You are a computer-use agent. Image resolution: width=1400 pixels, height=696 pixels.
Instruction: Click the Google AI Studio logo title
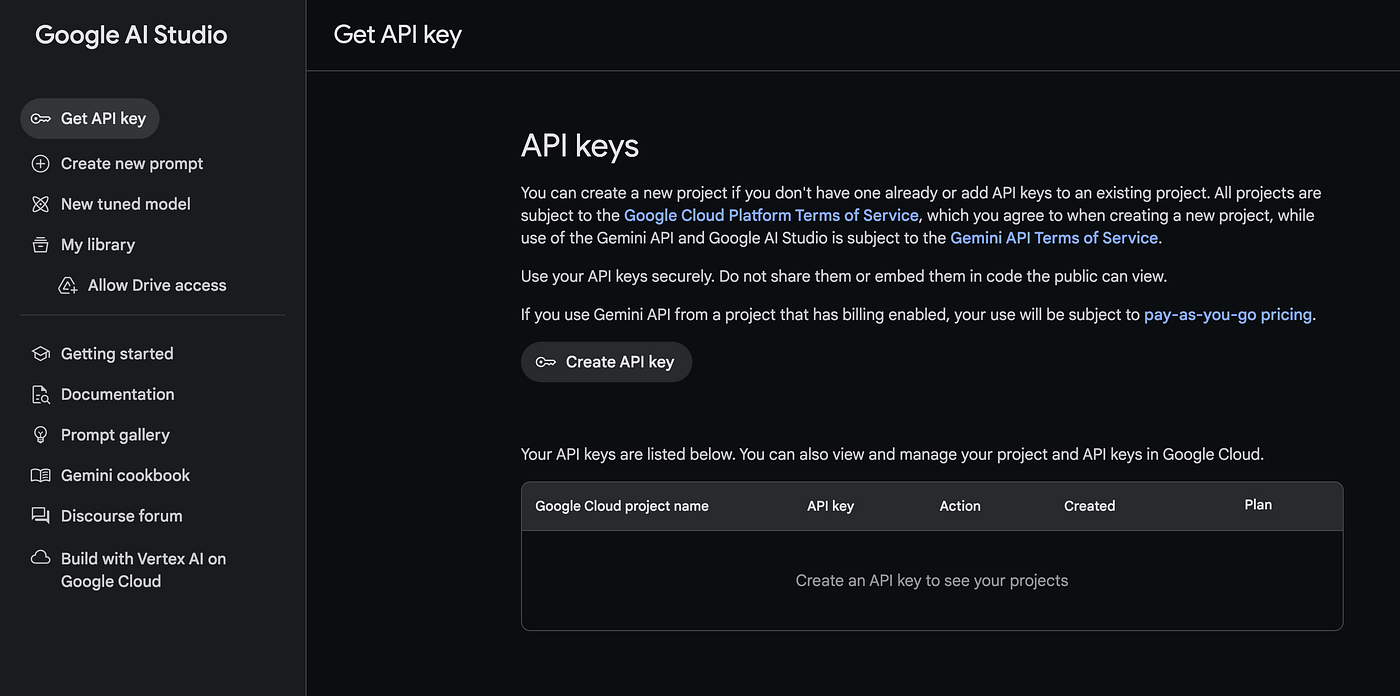pyautogui.click(x=131, y=35)
